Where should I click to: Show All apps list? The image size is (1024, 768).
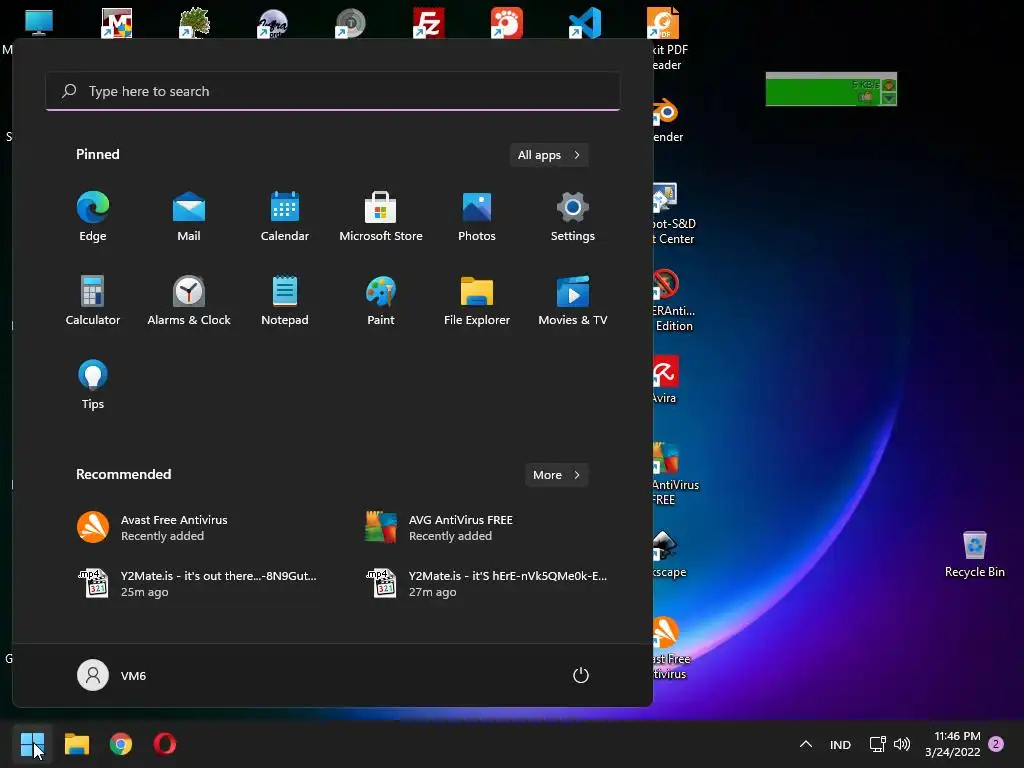click(x=549, y=155)
